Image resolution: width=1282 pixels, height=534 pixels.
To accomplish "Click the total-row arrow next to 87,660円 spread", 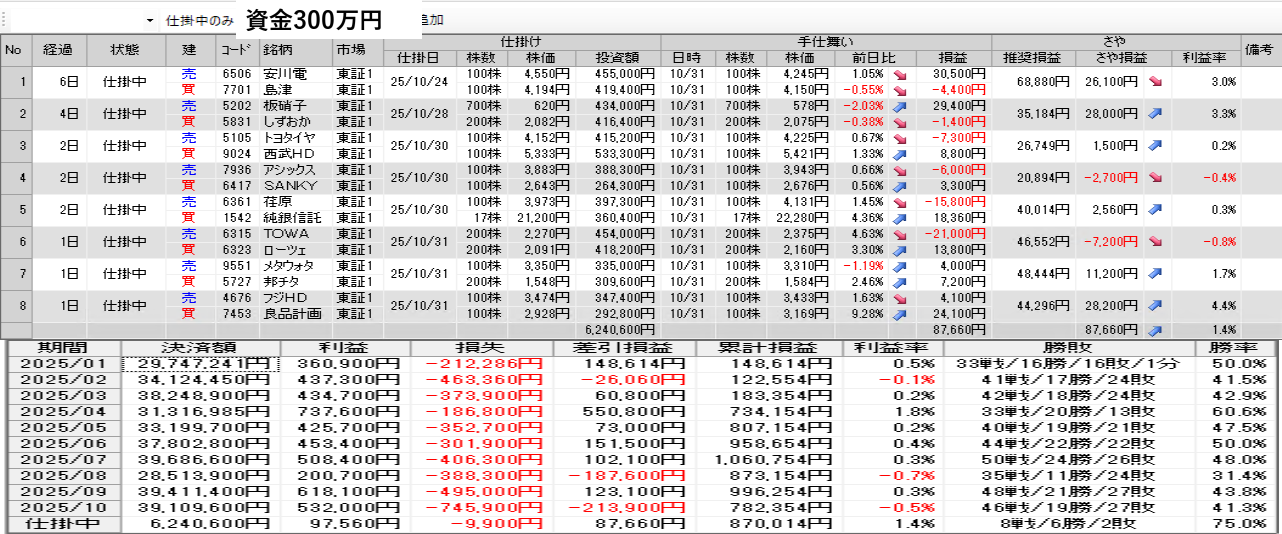I will pyautogui.click(x=1155, y=329).
